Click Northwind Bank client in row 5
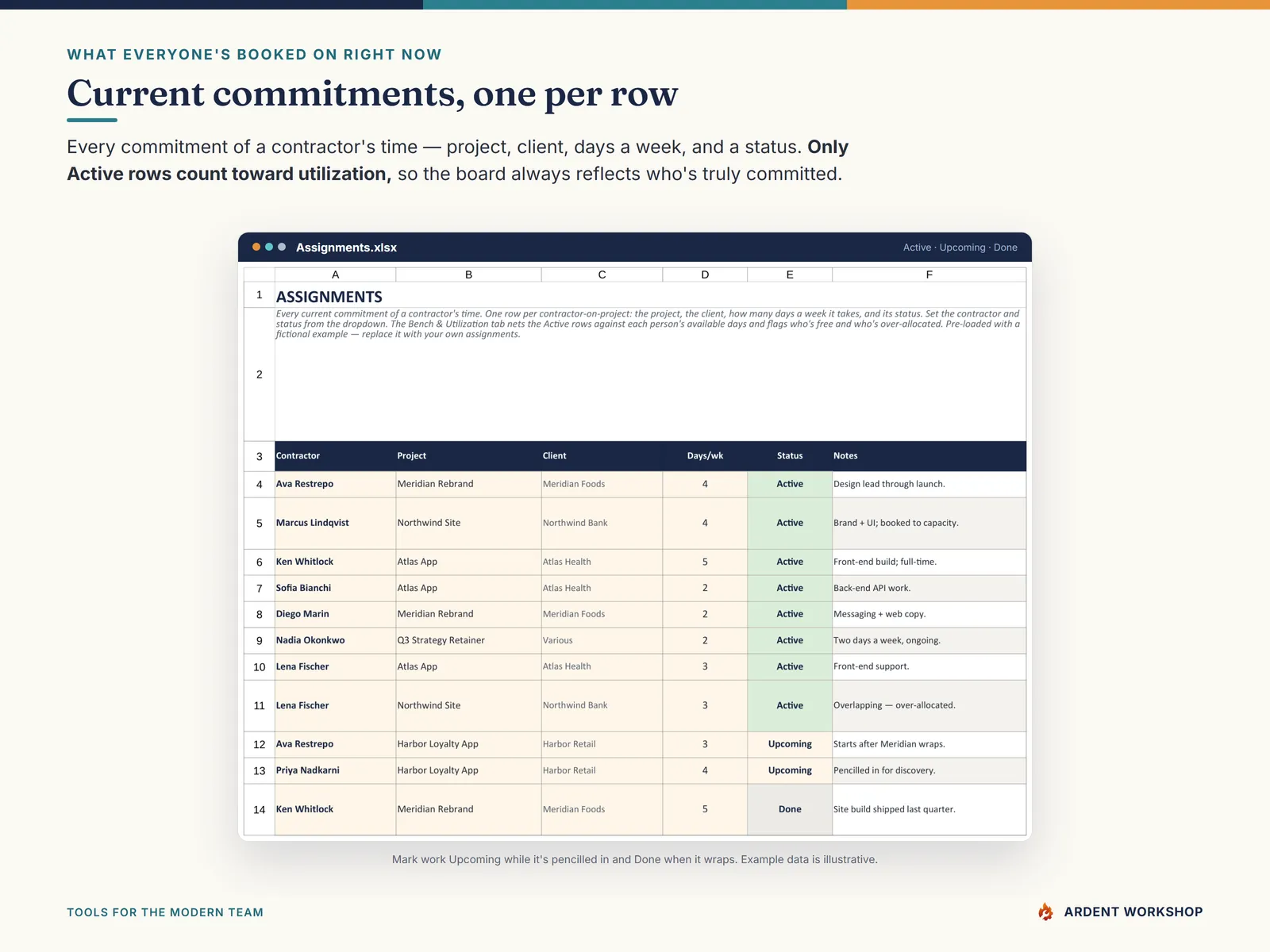Image resolution: width=1270 pixels, height=952 pixels. [x=602, y=523]
